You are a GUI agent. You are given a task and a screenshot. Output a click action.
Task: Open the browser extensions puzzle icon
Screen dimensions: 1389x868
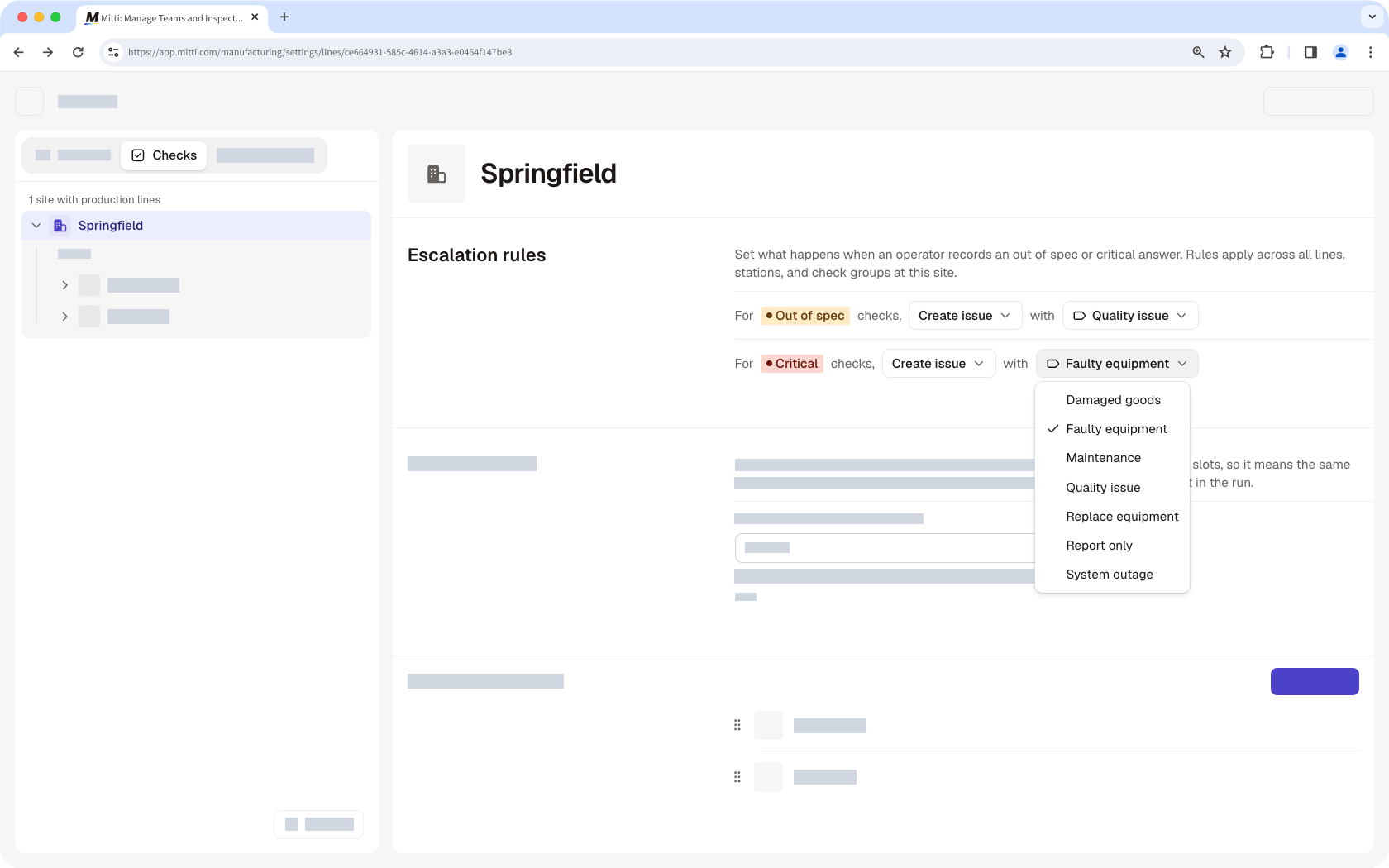pyautogui.click(x=1267, y=52)
